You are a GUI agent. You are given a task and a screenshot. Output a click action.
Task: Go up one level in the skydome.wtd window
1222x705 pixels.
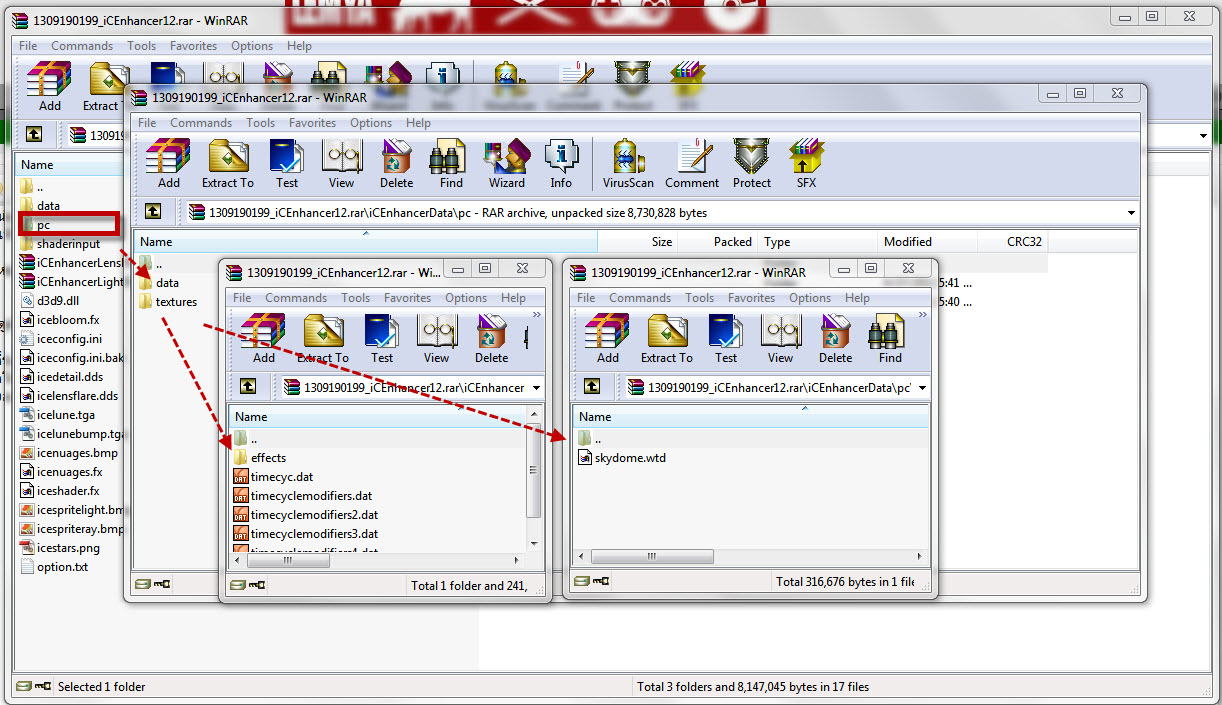(592, 387)
